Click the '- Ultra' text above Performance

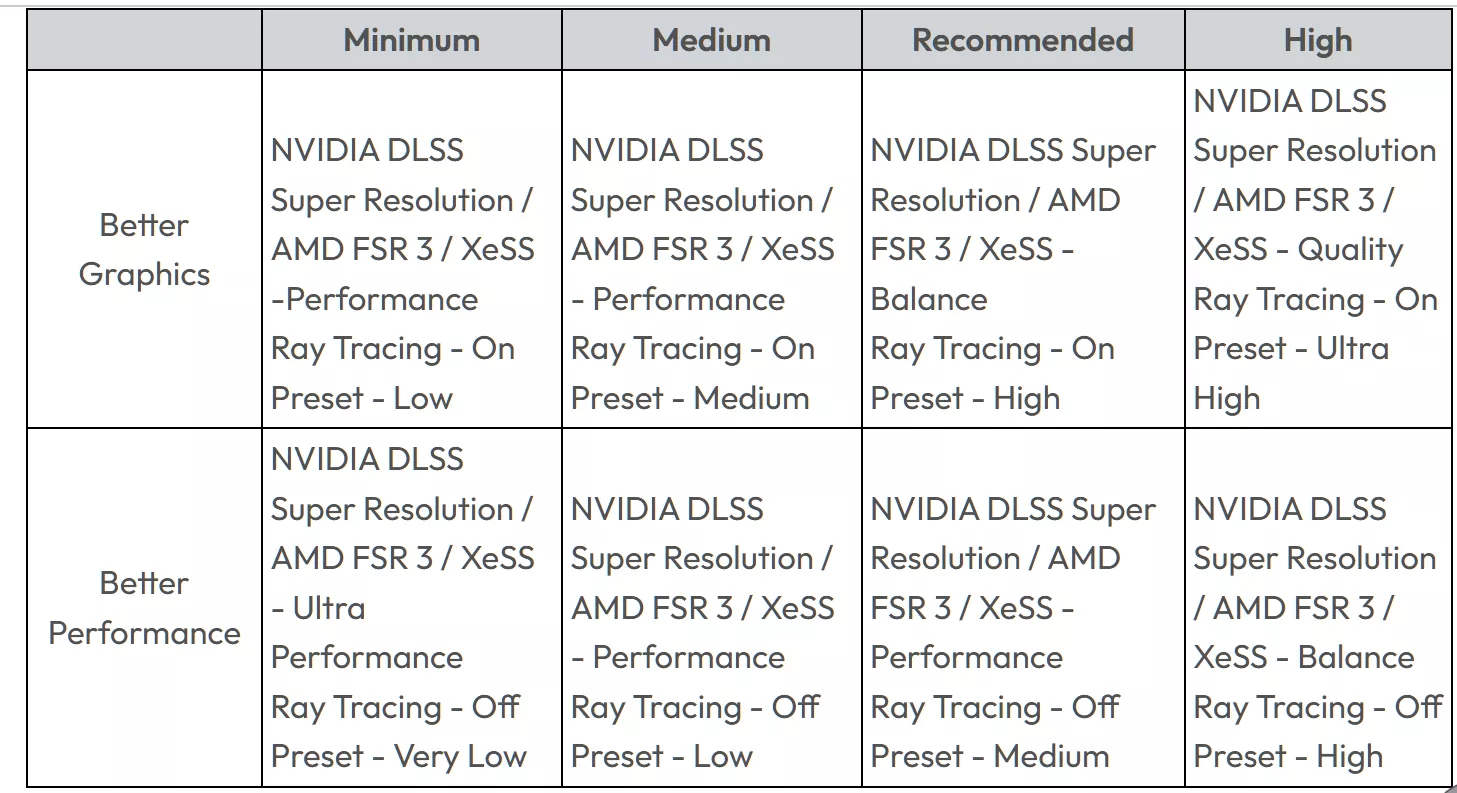318,608
